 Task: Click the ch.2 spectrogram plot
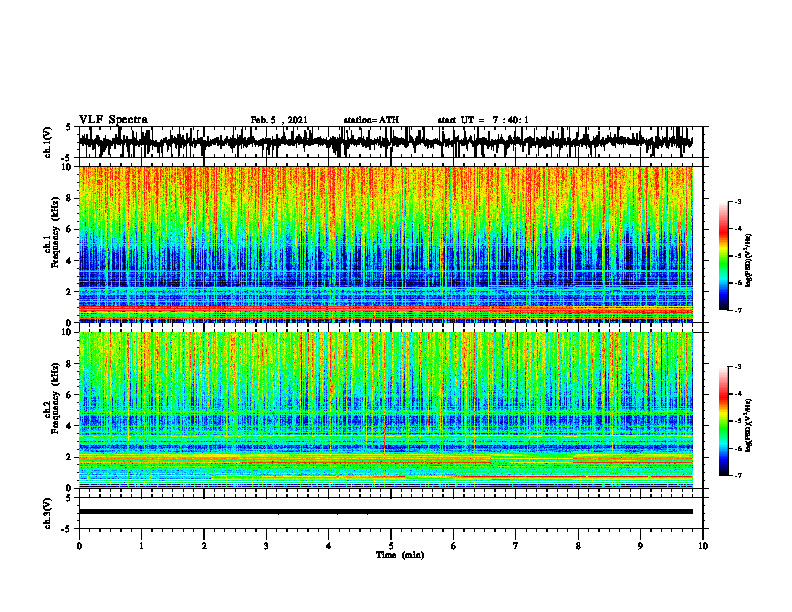(385, 410)
